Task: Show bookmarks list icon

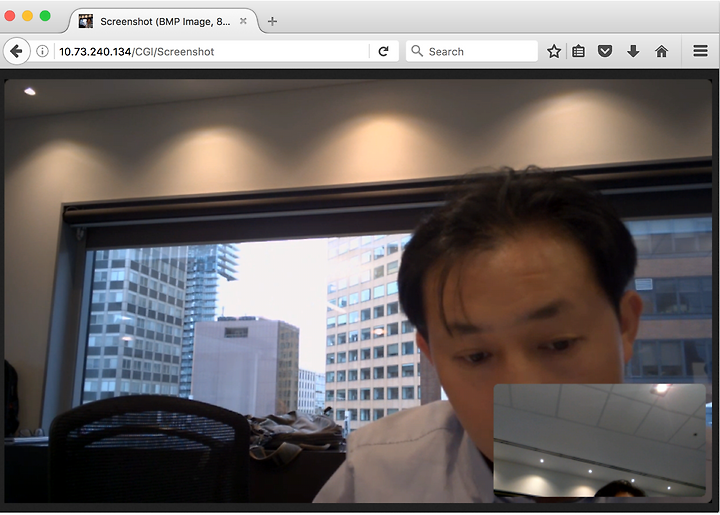Action: point(579,51)
